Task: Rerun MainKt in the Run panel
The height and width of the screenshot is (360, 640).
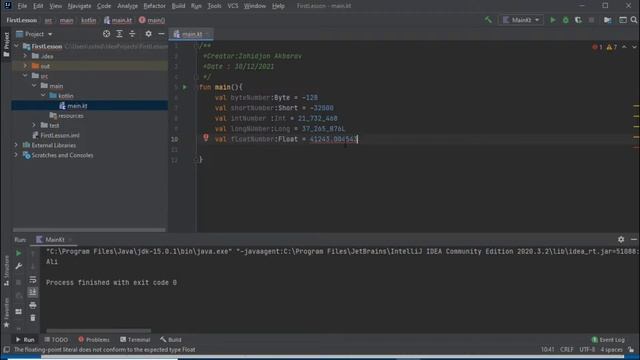Action: coord(18,253)
